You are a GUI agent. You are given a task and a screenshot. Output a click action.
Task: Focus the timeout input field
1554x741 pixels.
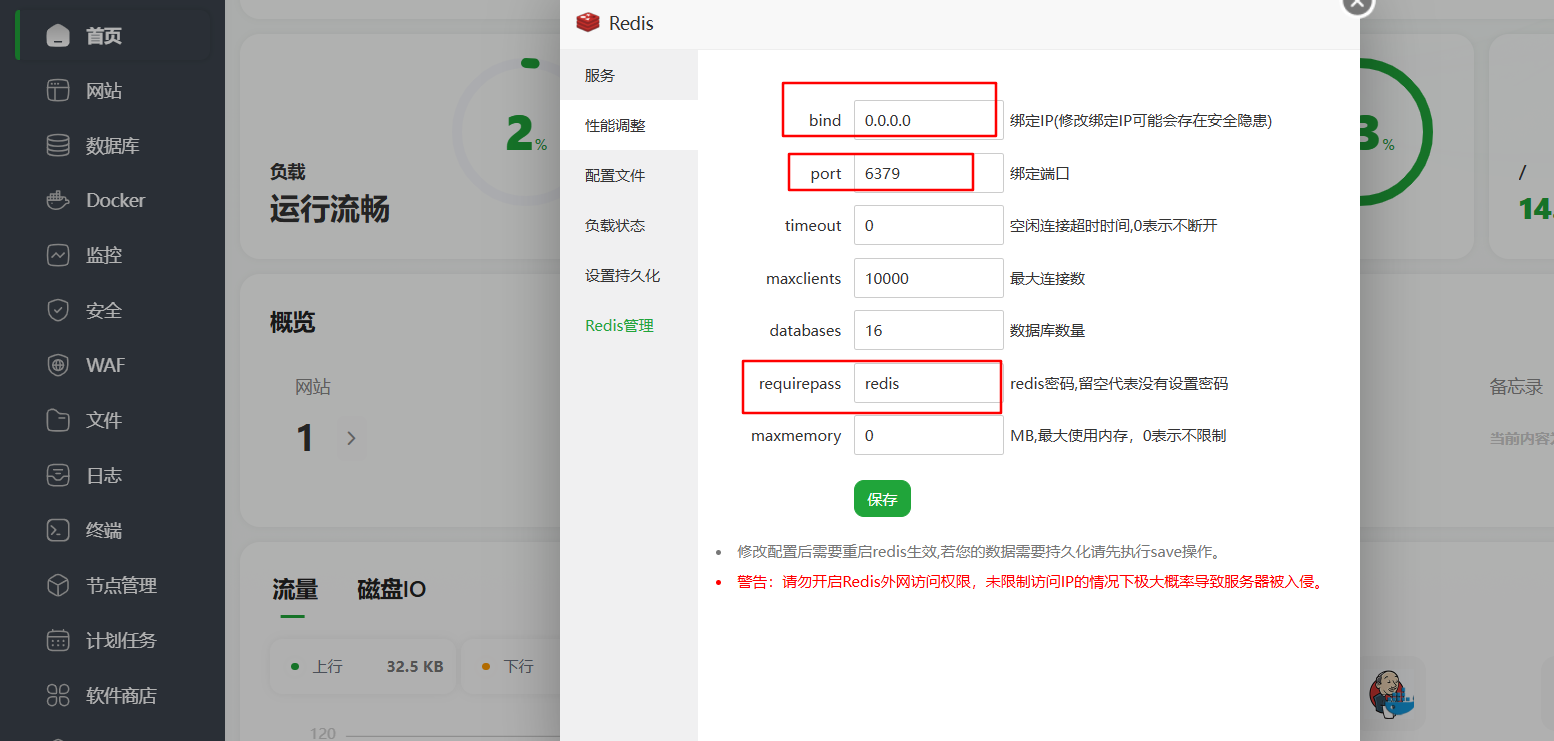(929, 225)
